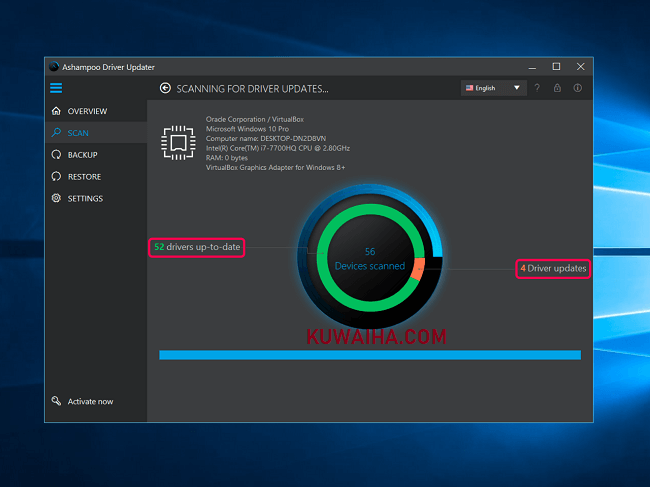The width and height of the screenshot is (650, 487).
Task: Click the US flag language icon
Action: tap(469, 88)
